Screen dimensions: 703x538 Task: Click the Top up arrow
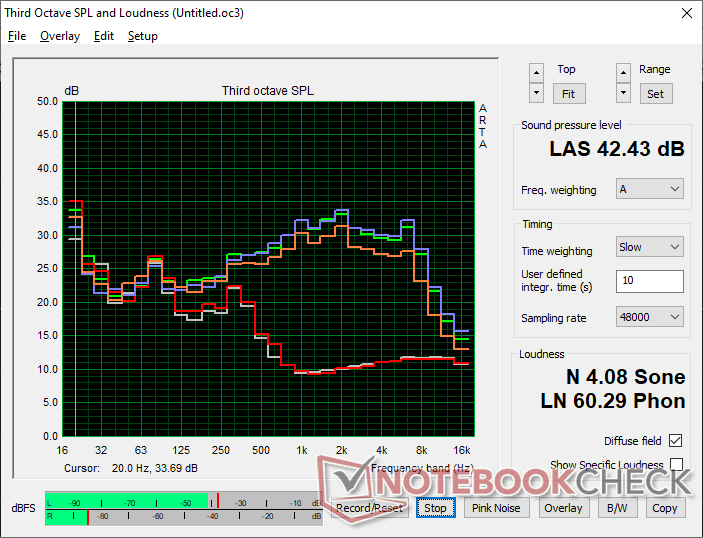(536, 73)
